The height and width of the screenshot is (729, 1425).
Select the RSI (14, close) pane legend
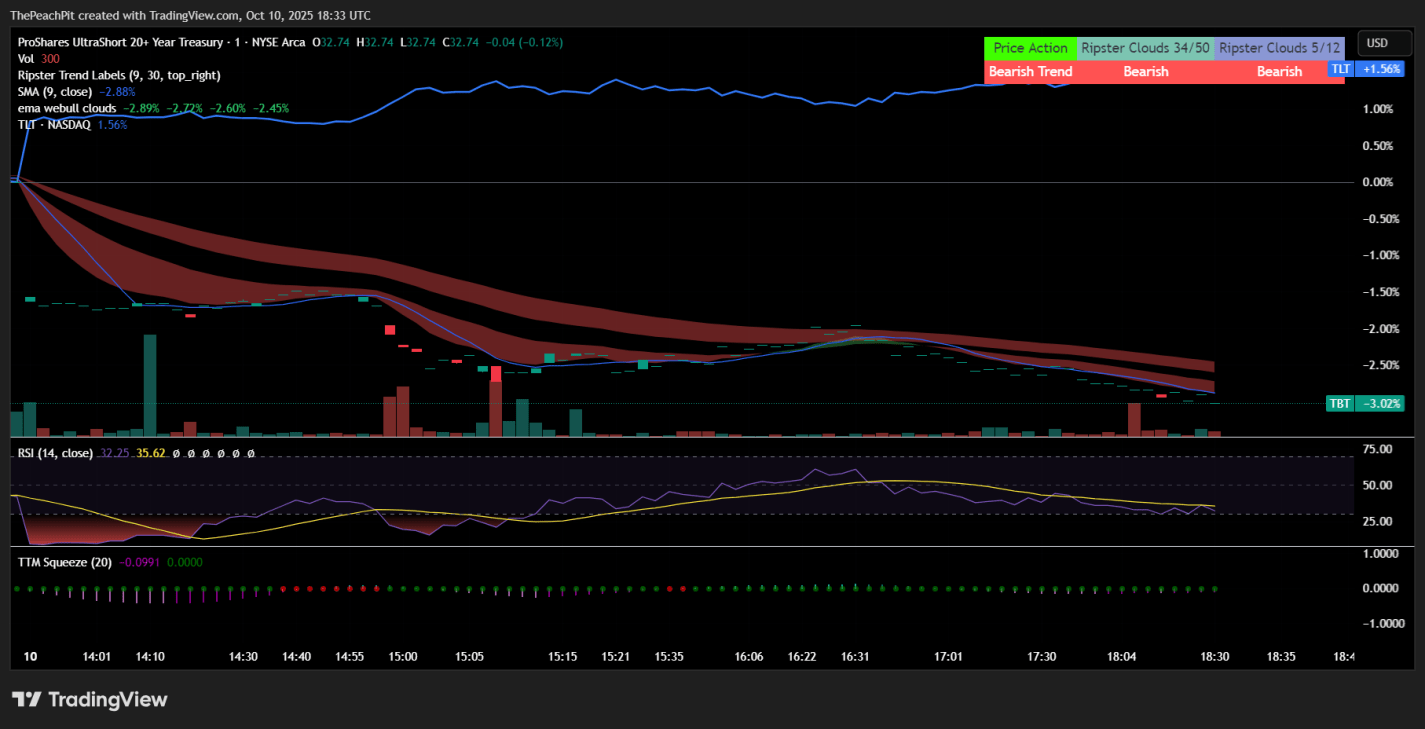pyautogui.click(x=55, y=453)
